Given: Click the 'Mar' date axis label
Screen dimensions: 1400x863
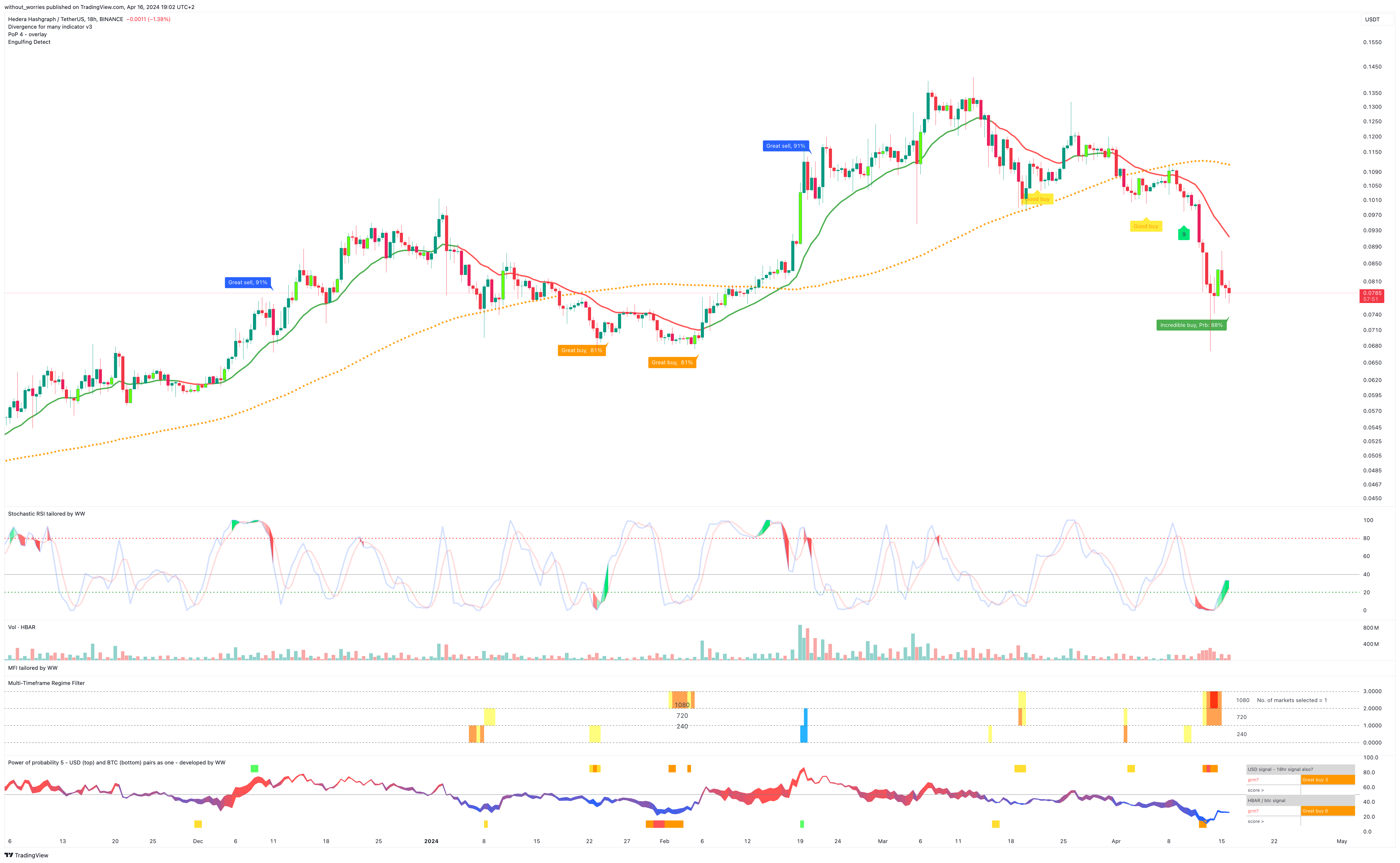Looking at the screenshot, I should point(883,841).
